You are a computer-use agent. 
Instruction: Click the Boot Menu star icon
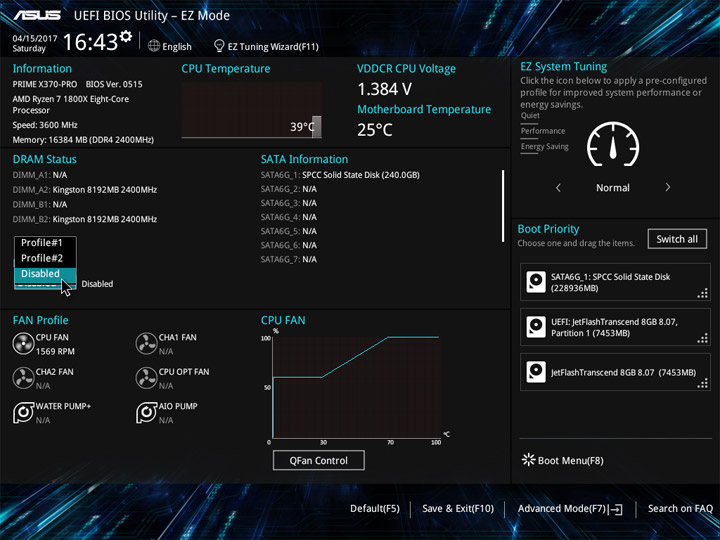click(x=529, y=460)
